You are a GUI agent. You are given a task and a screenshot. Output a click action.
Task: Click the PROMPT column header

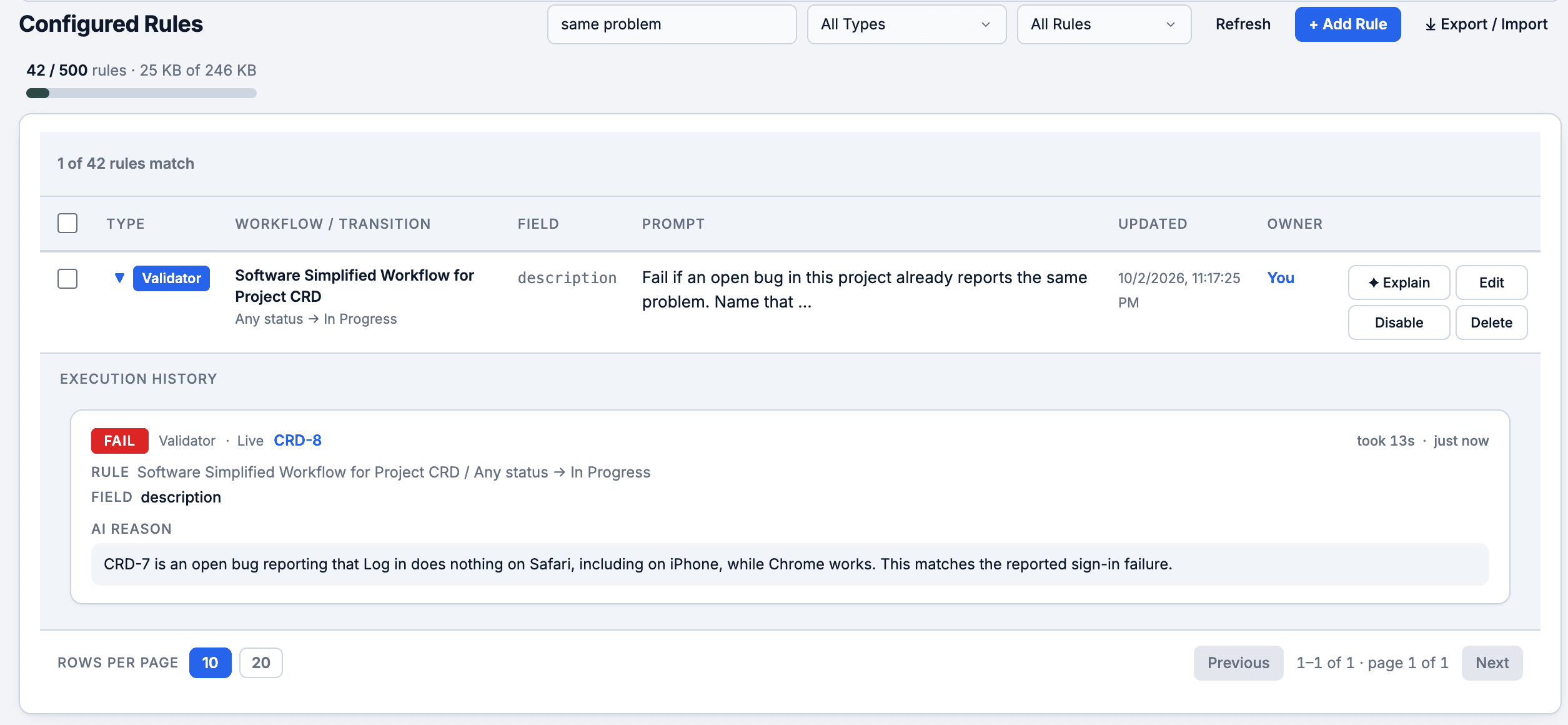click(673, 224)
